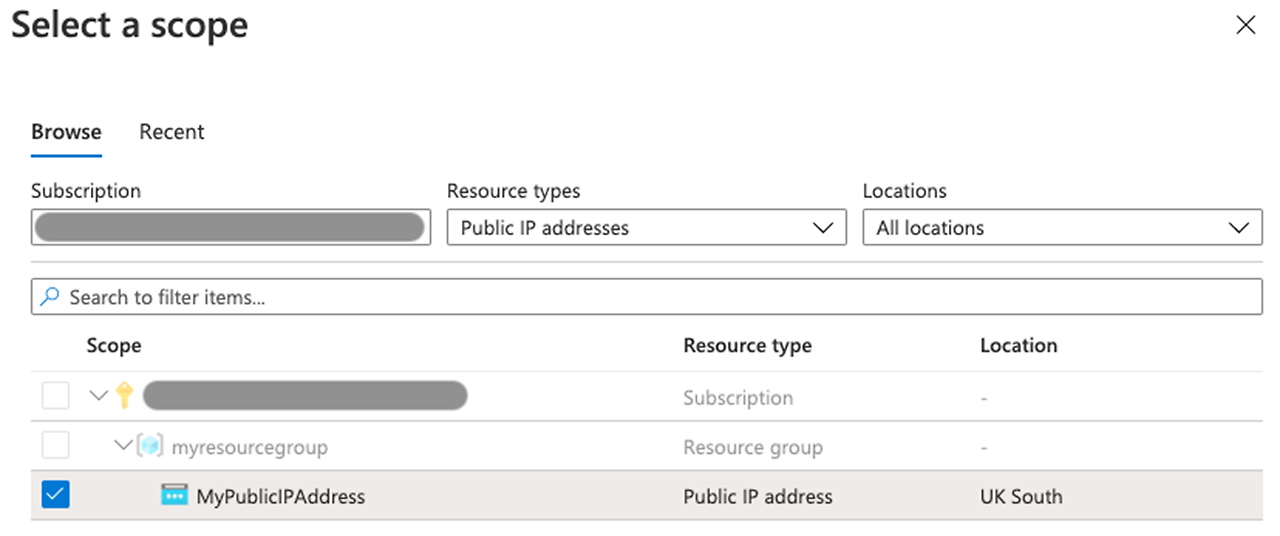Image resolution: width=1280 pixels, height=536 pixels.
Task: Tick the subscription row checkbox
Action: (x=56, y=396)
